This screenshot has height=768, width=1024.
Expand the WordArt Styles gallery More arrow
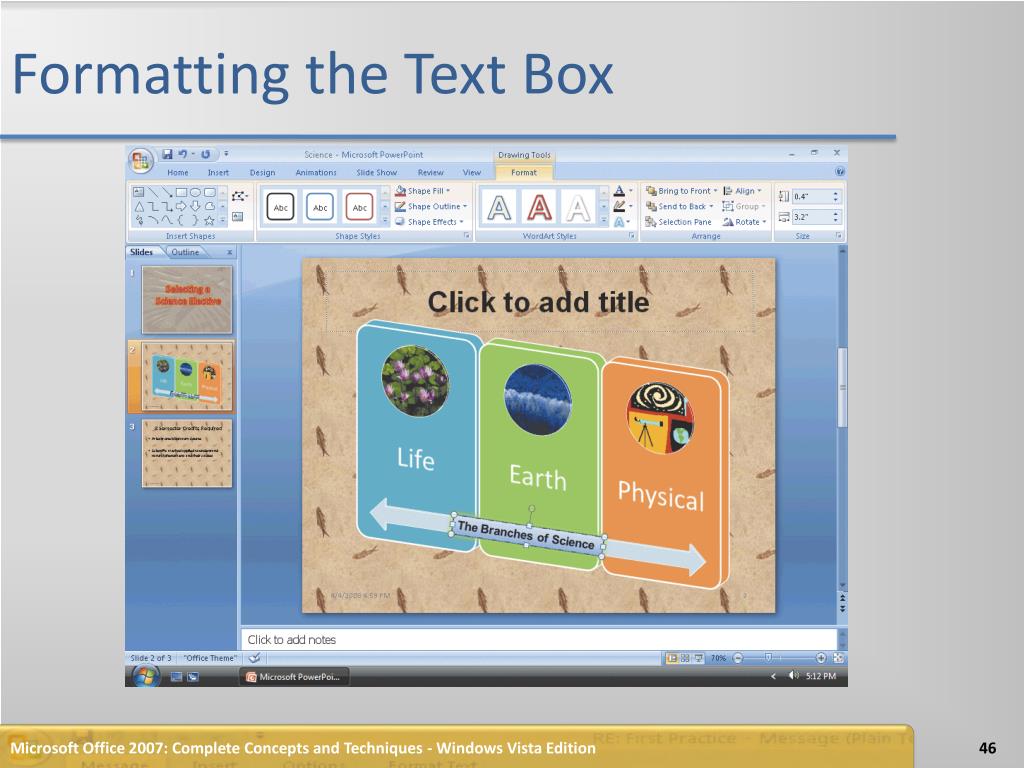click(x=604, y=221)
